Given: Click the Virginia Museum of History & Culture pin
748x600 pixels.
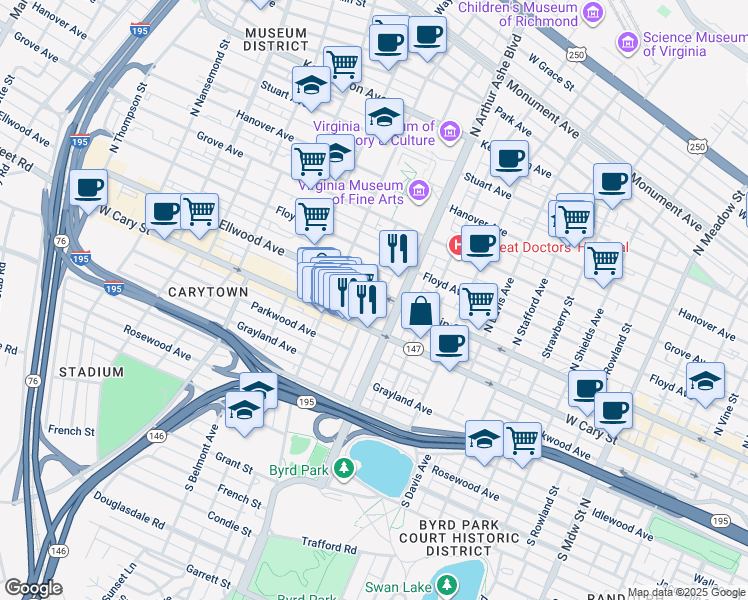Looking at the screenshot, I should click(x=450, y=131).
